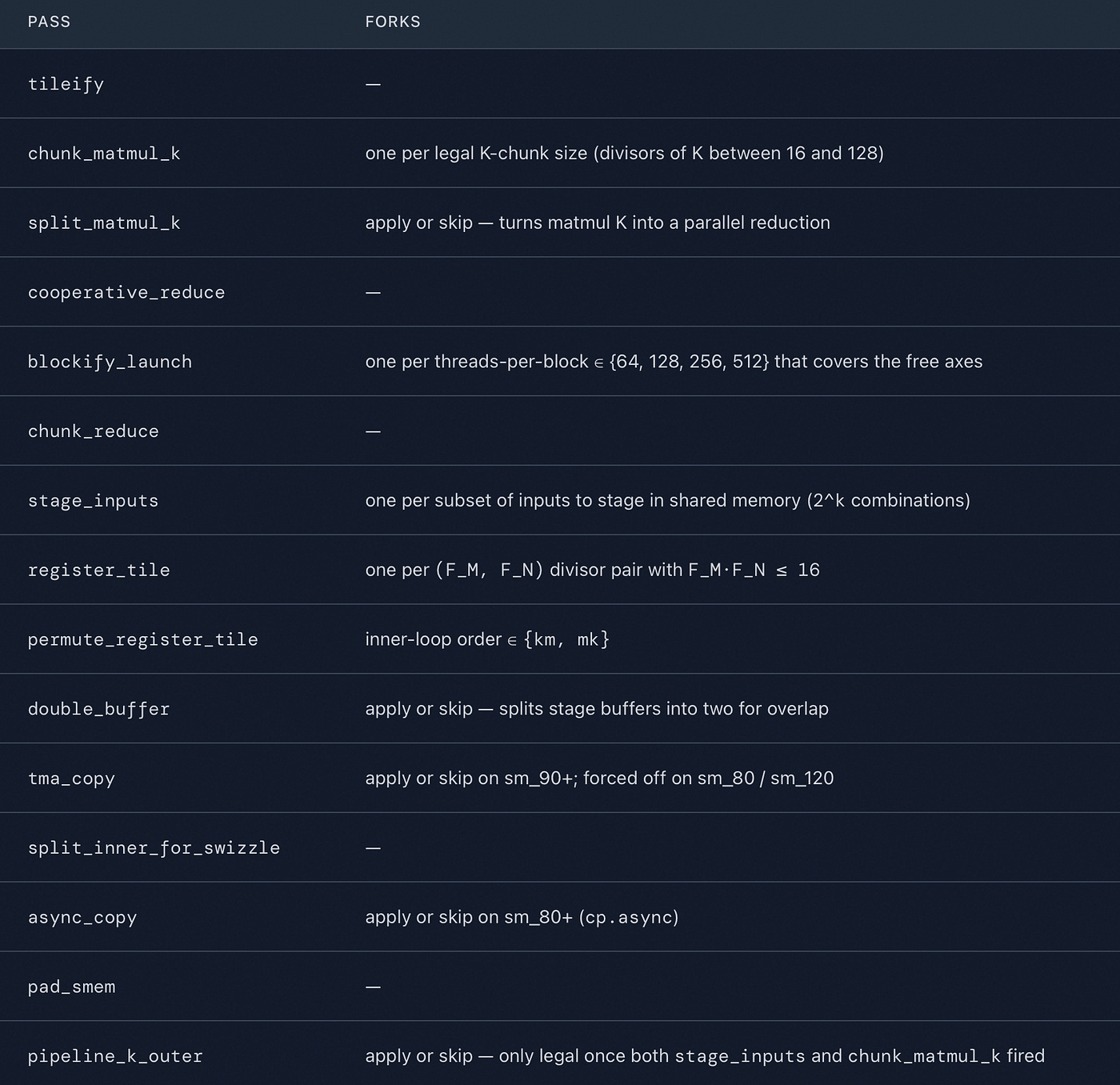Select the stage_inputs pass name

coord(93,501)
